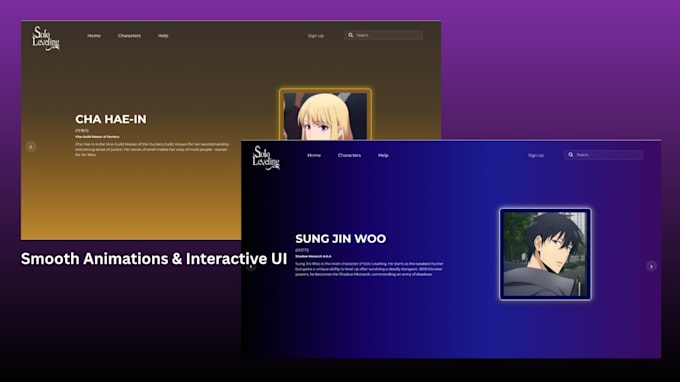Go to previous character in gold window

[31, 147]
